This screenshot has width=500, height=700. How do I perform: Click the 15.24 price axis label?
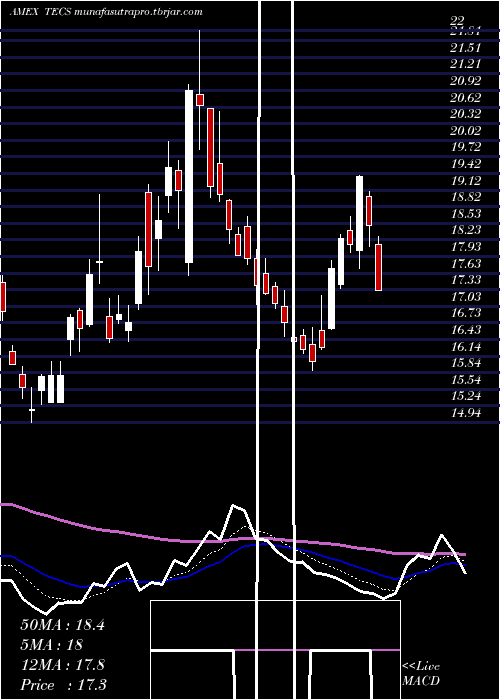(465, 396)
